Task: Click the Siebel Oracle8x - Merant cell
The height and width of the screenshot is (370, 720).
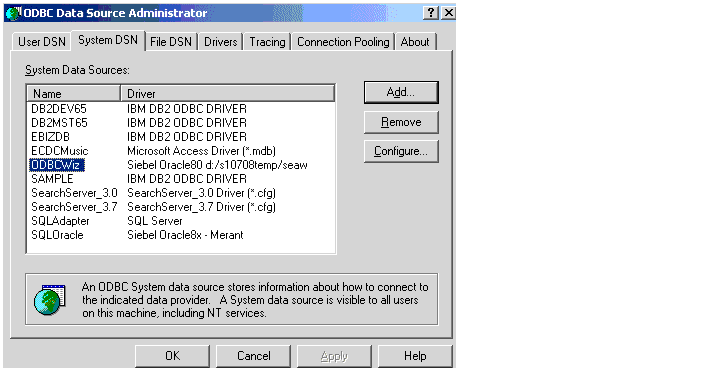Action: (185, 235)
